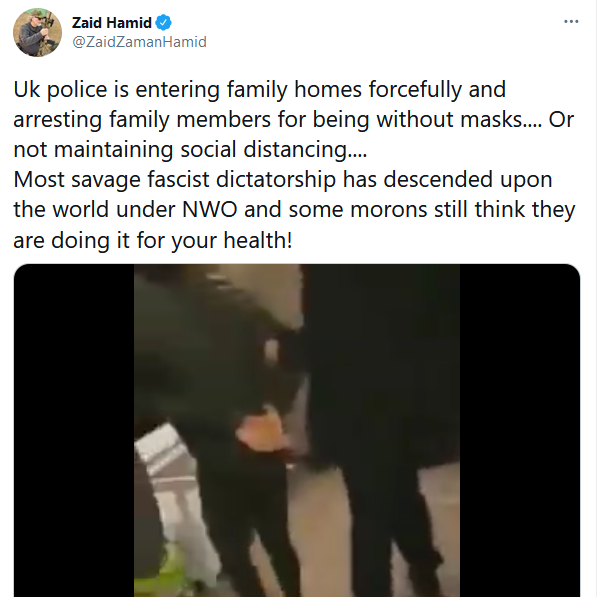Open the three-dot more options menu

[x=571, y=22]
